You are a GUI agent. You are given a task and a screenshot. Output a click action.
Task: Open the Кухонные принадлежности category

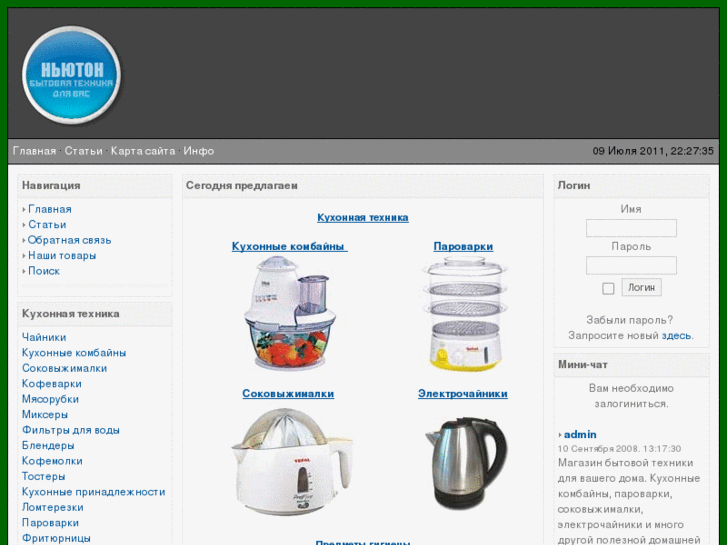[x=93, y=492]
